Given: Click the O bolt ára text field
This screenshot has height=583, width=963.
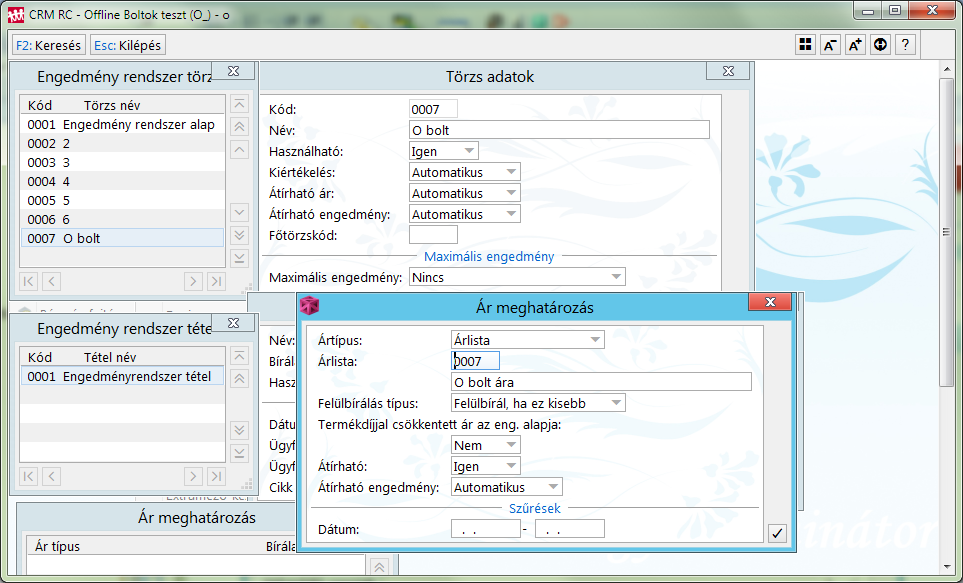Looking at the screenshot, I should click(601, 381).
